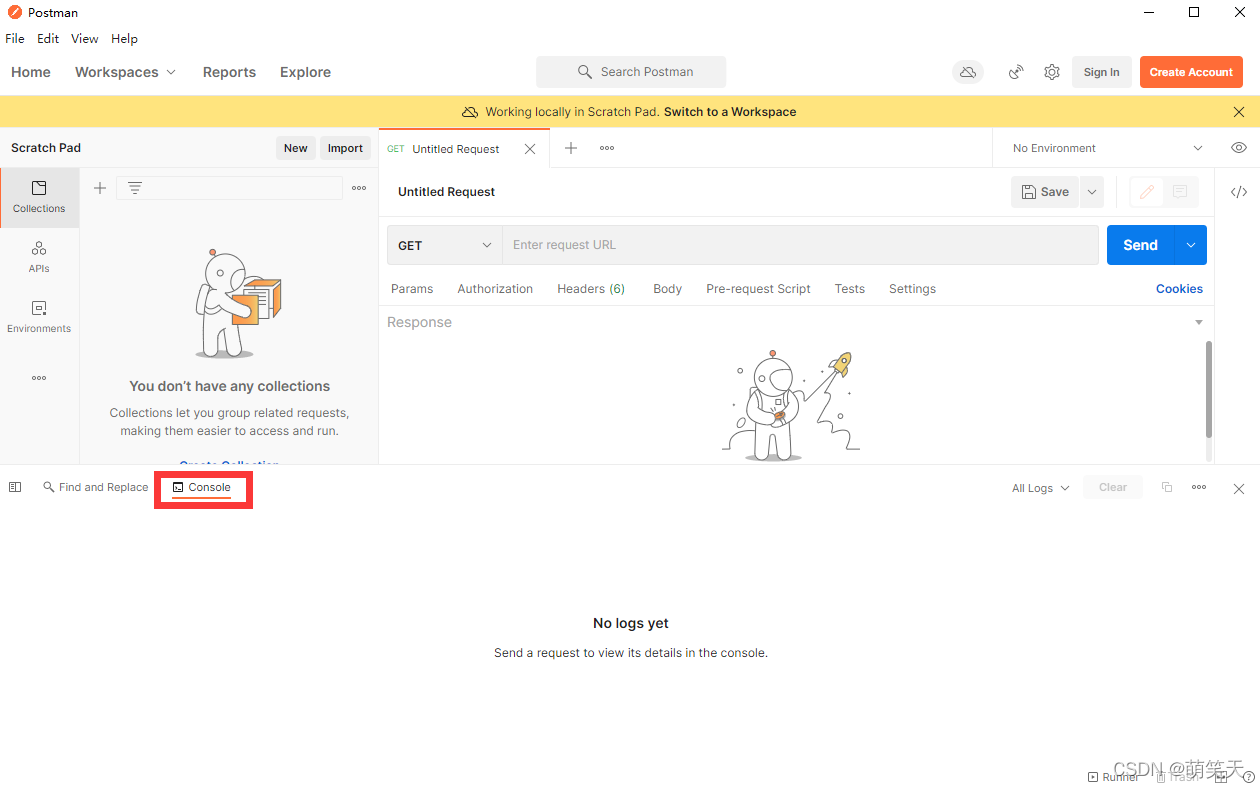Switch to the Tests tab
The image size is (1260, 788).
849,289
